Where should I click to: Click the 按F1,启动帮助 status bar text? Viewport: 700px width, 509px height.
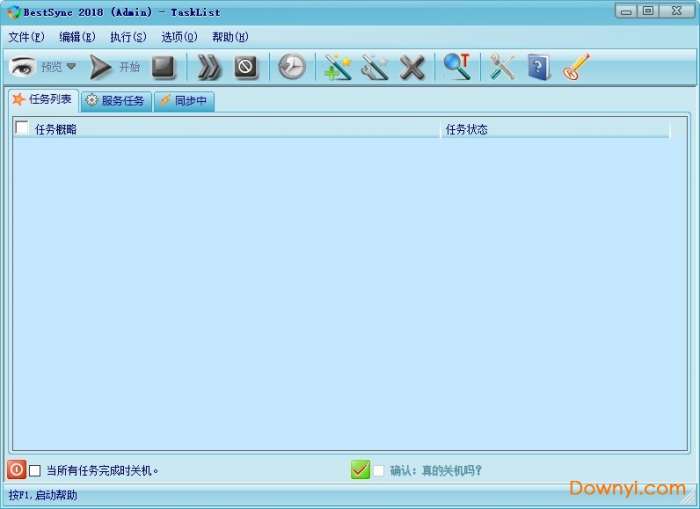43,495
